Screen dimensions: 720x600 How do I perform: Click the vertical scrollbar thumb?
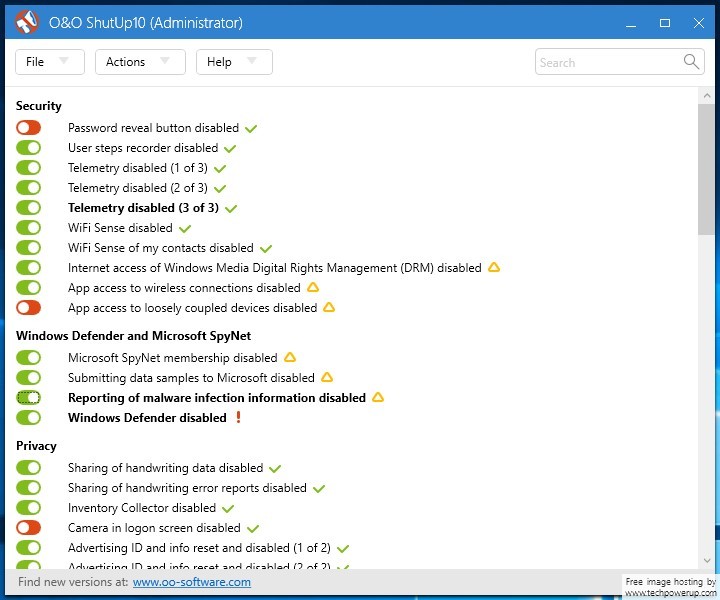pos(706,169)
